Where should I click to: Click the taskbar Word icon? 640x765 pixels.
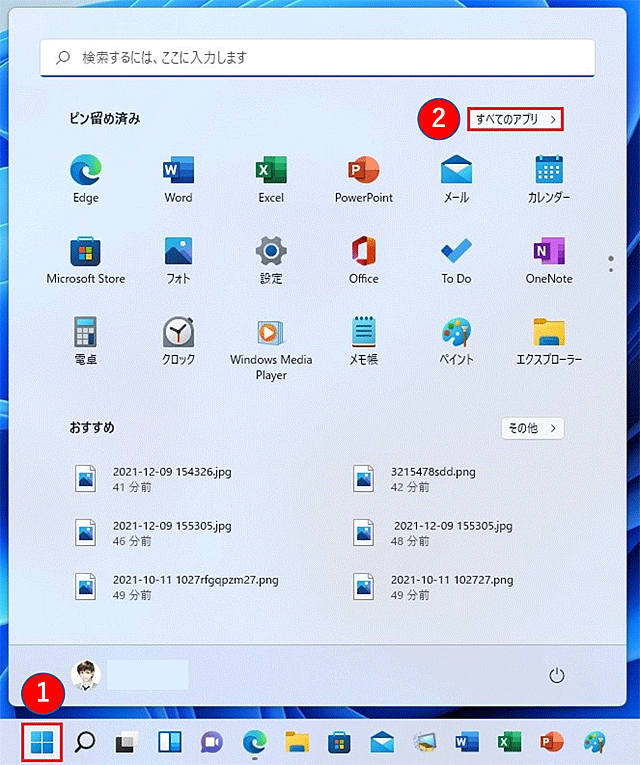click(x=467, y=743)
